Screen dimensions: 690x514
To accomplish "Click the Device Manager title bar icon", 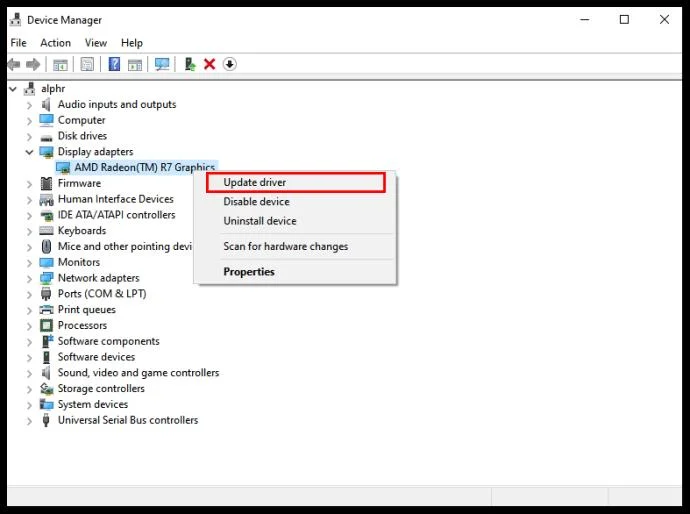I will (15, 20).
